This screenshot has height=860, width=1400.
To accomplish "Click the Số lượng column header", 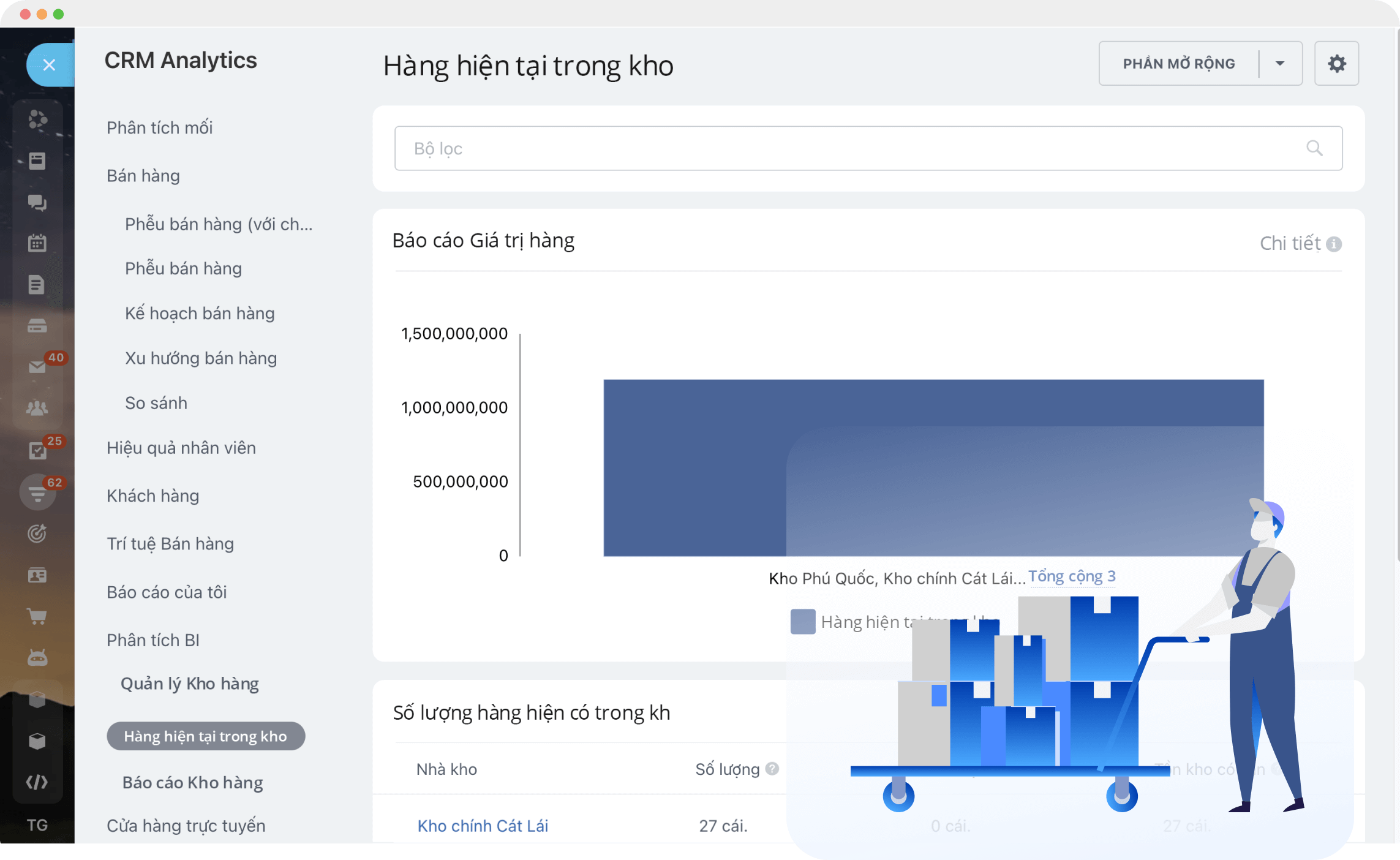I will [x=728, y=769].
